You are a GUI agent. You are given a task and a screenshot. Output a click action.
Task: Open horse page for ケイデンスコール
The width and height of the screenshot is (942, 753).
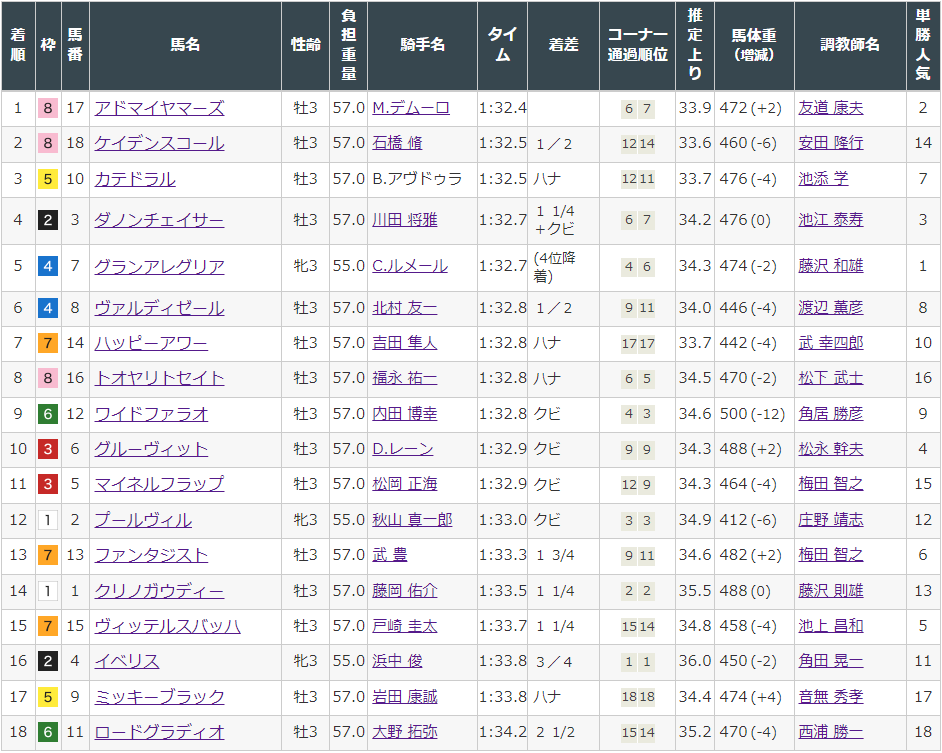pos(159,143)
